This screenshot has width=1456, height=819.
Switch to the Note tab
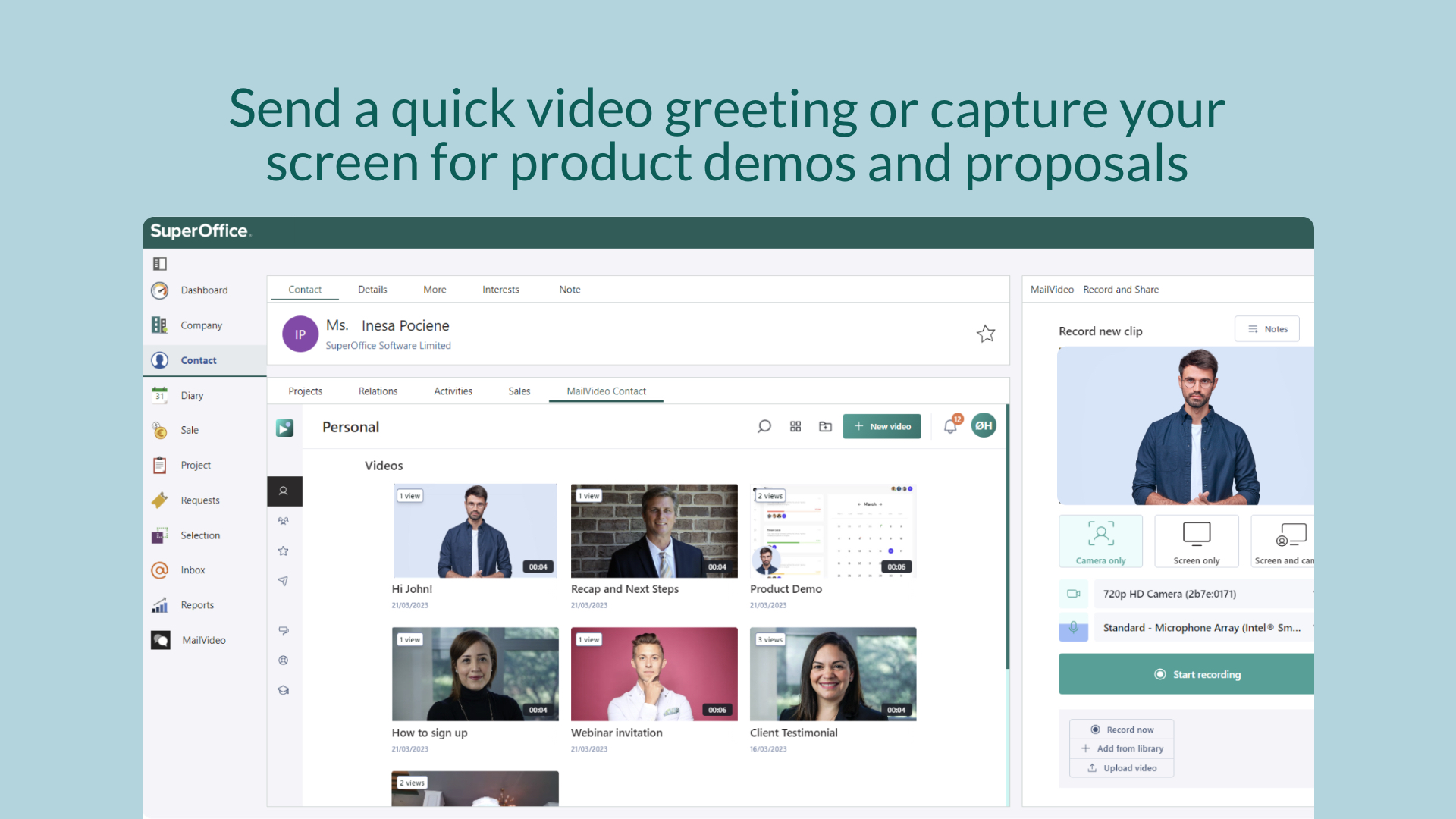(x=570, y=290)
